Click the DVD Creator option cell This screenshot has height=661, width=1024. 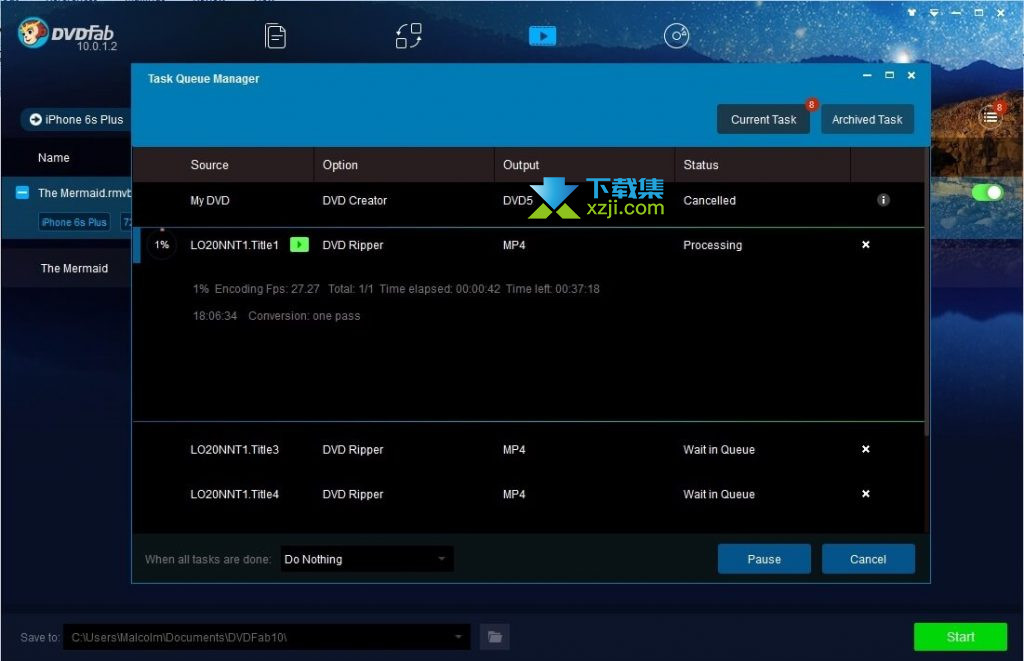[355, 201]
